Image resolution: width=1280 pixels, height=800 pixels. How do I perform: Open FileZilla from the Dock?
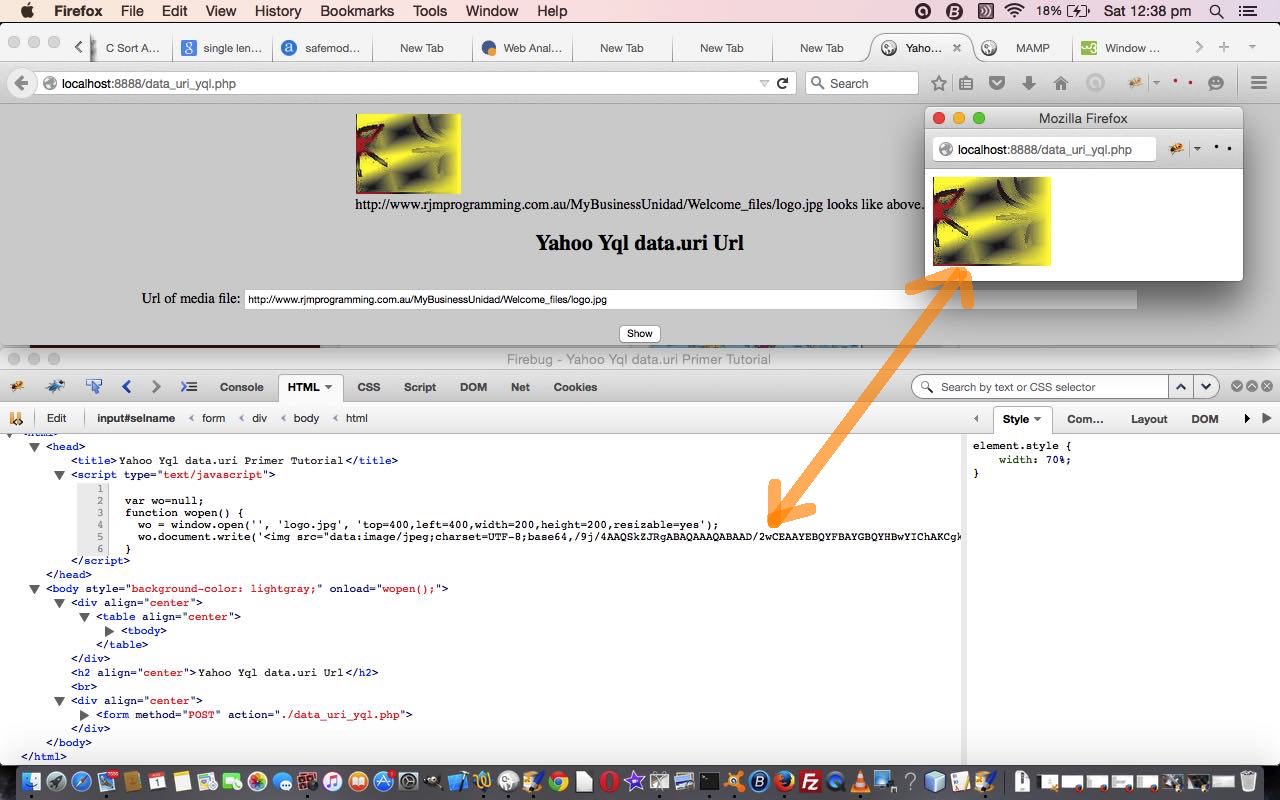[x=811, y=781]
